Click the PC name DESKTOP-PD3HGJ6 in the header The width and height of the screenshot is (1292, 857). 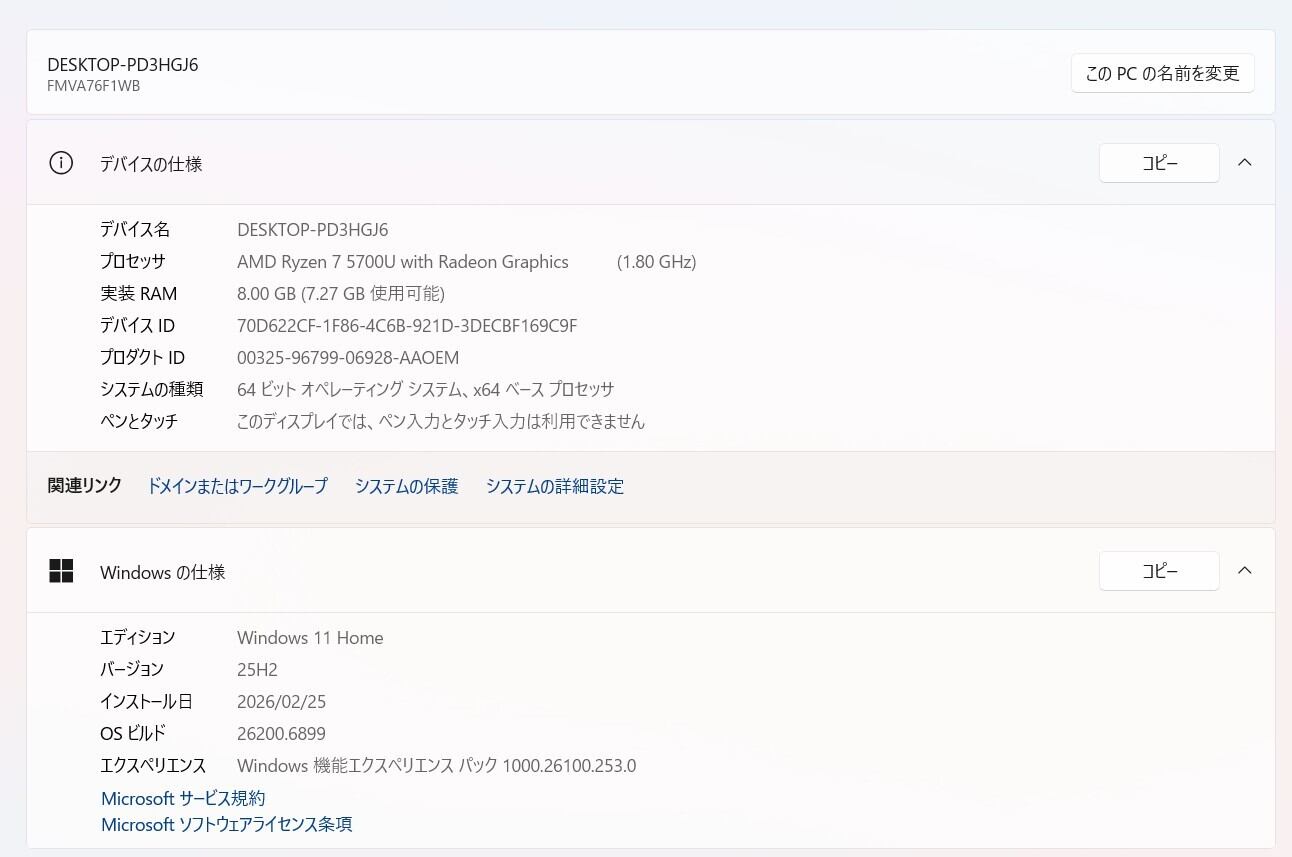(x=123, y=64)
